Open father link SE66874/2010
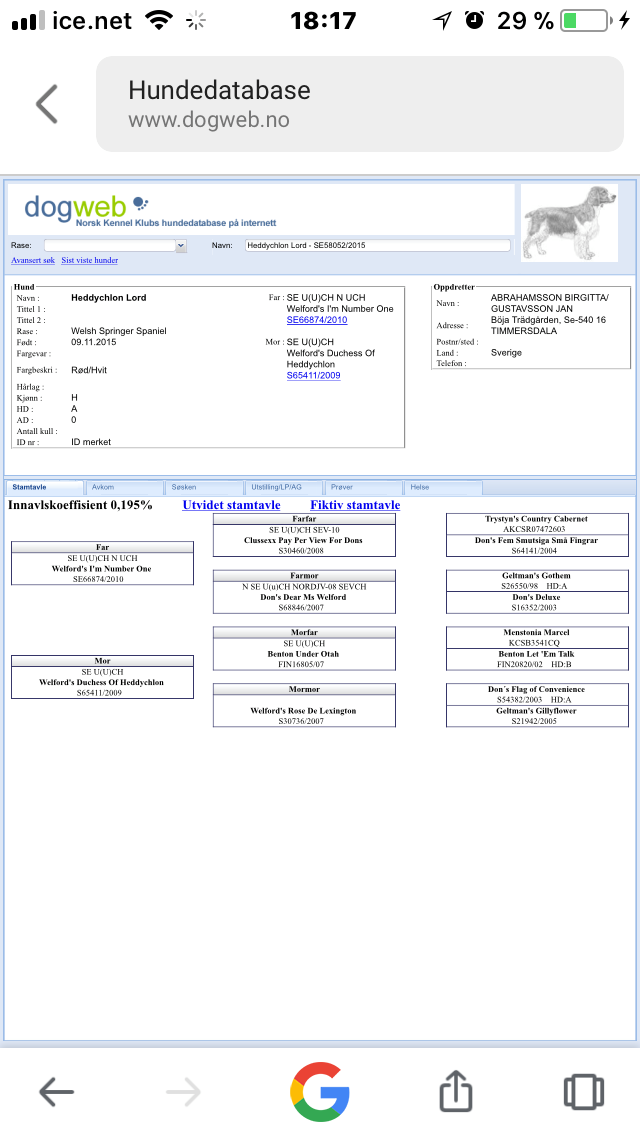The image size is (640, 1136). point(317,320)
